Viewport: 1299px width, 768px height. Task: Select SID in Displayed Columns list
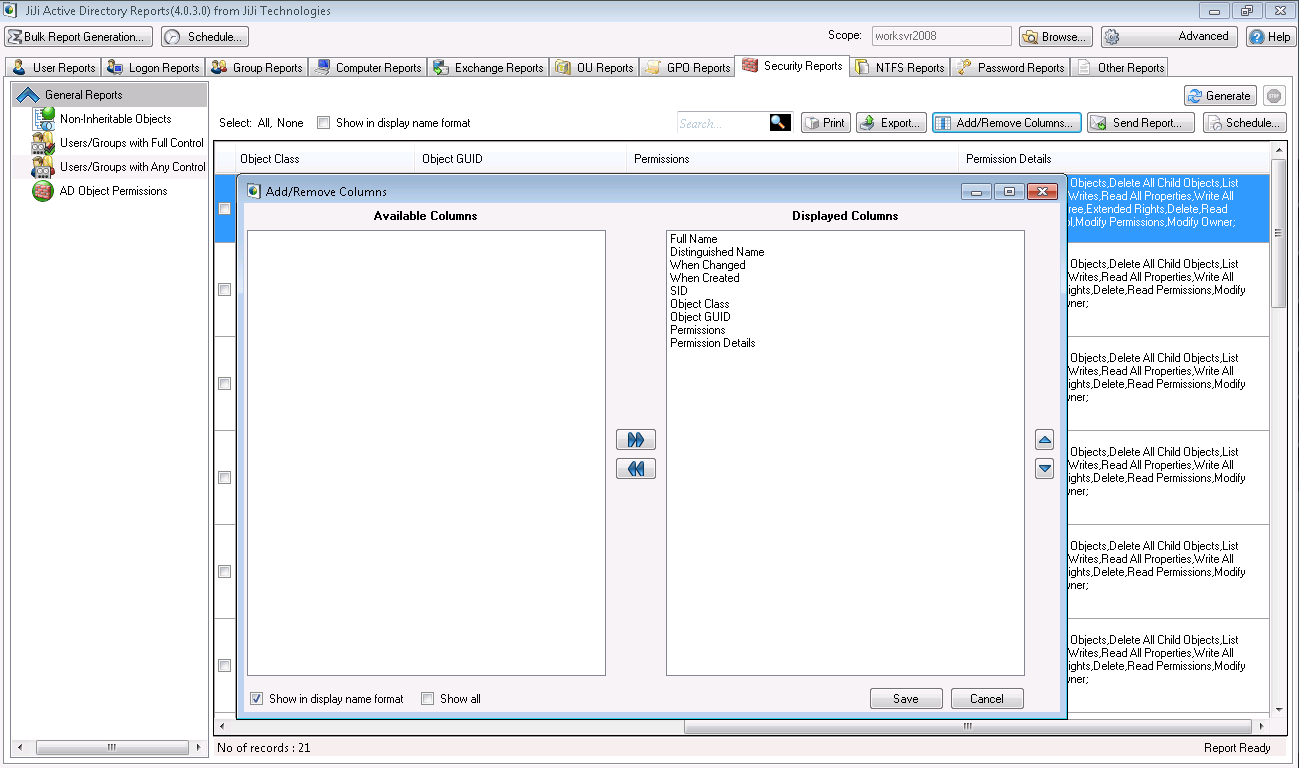(679, 291)
